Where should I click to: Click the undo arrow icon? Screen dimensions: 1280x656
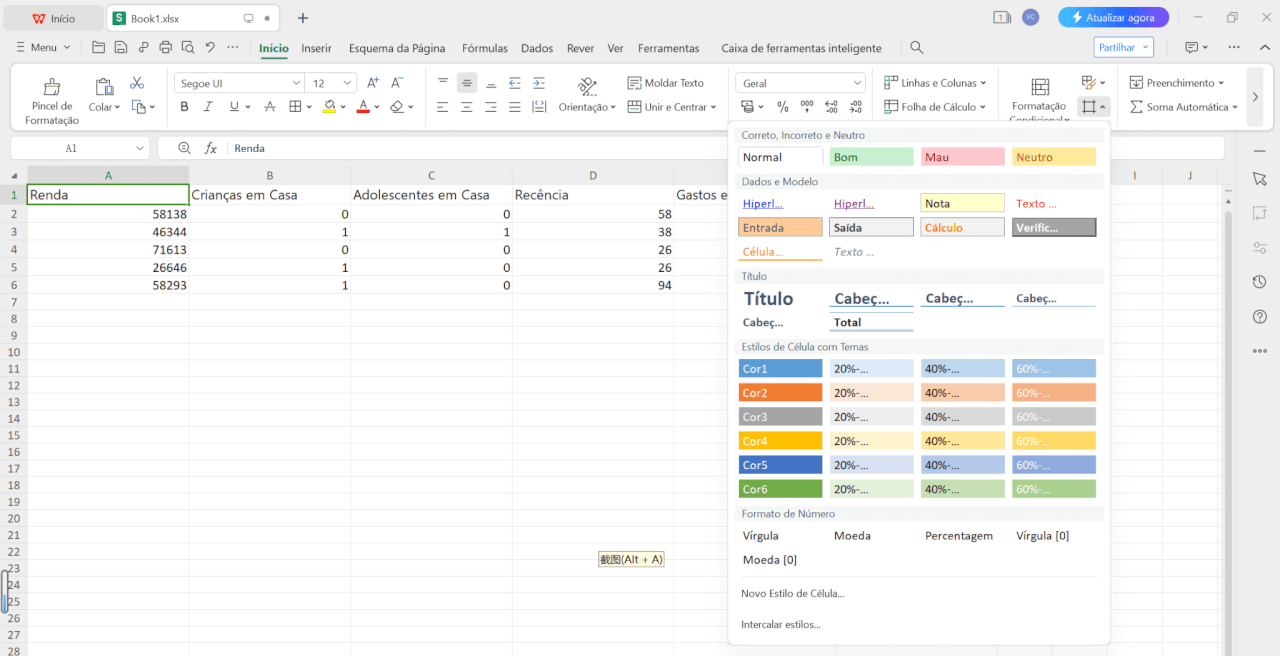point(210,47)
